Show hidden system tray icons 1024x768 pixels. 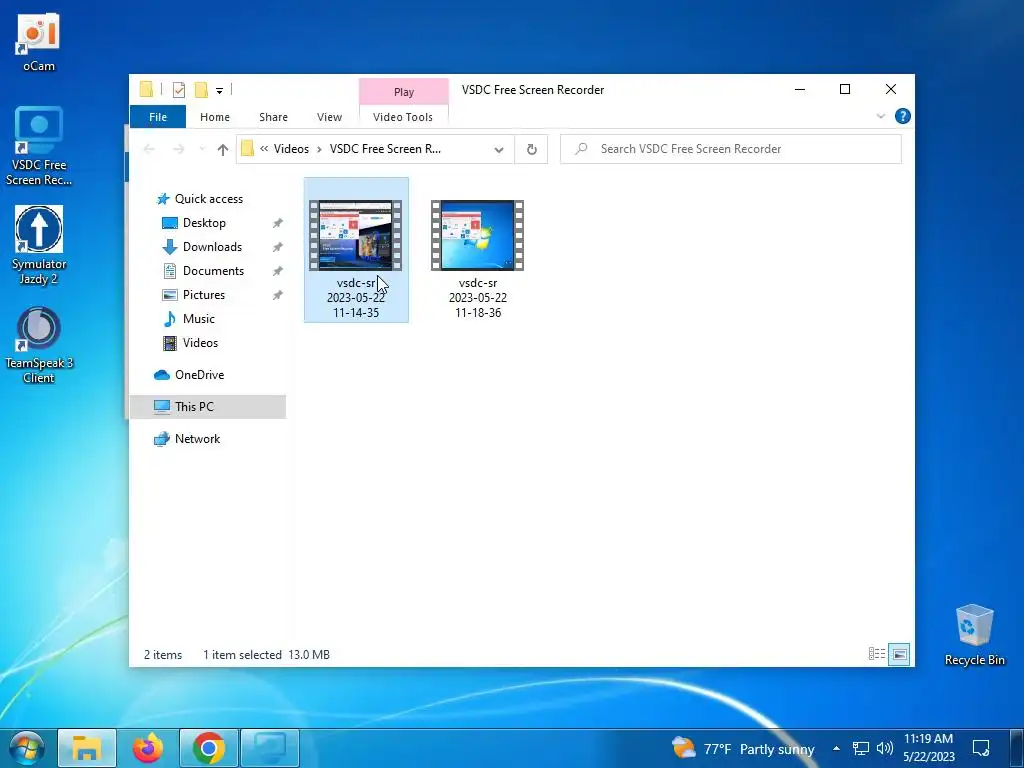(x=836, y=748)
